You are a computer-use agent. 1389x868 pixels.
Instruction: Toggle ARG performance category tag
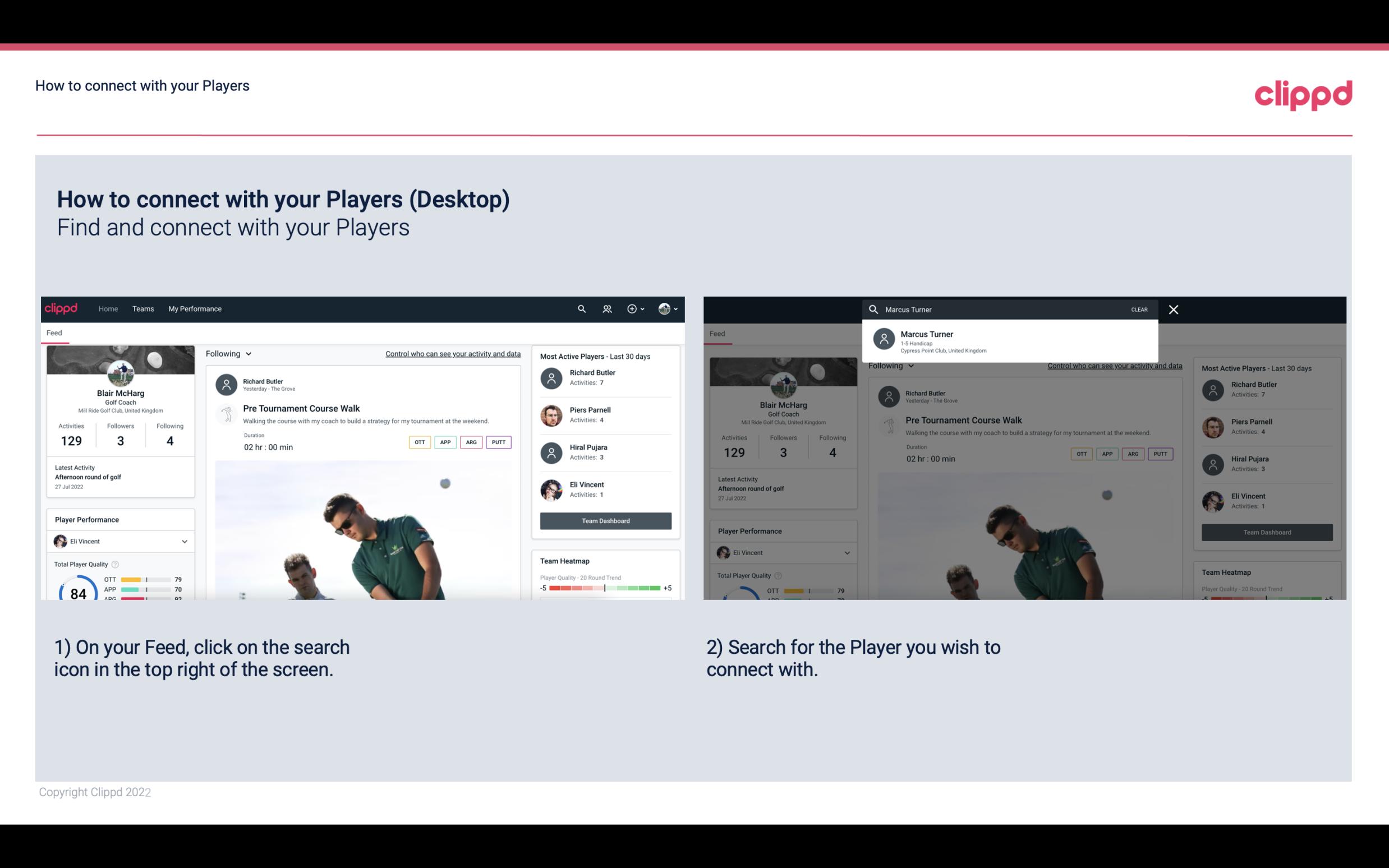470,442
